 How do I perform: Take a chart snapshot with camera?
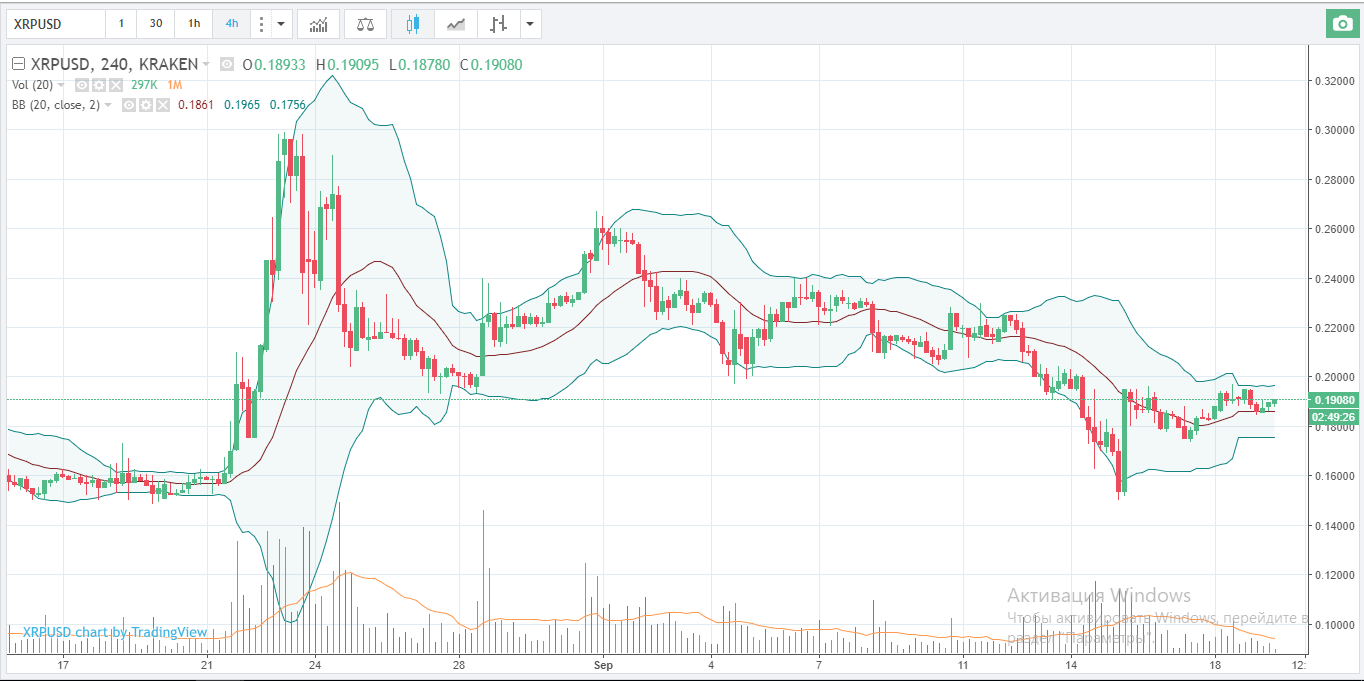pos(1340,24)
